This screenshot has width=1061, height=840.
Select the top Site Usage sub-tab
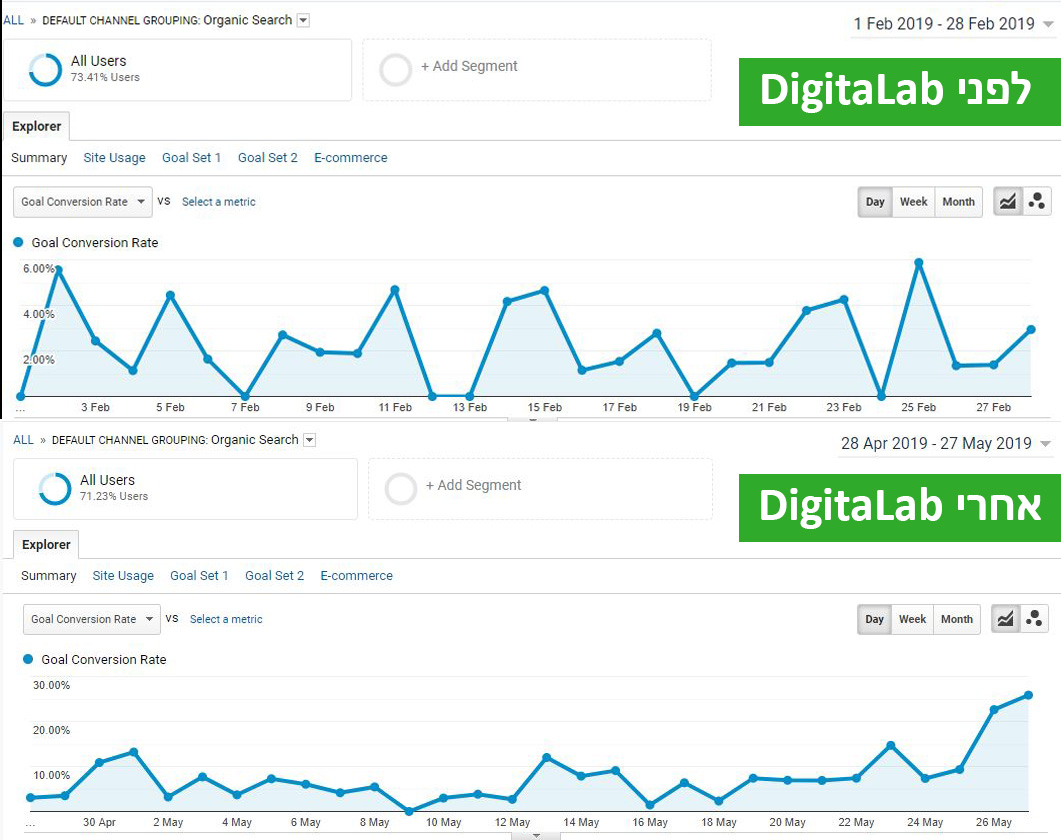(114, 158)
